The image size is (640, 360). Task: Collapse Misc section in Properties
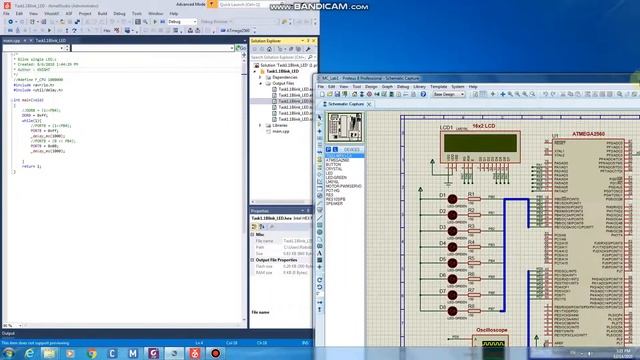(x=253, y=235)
